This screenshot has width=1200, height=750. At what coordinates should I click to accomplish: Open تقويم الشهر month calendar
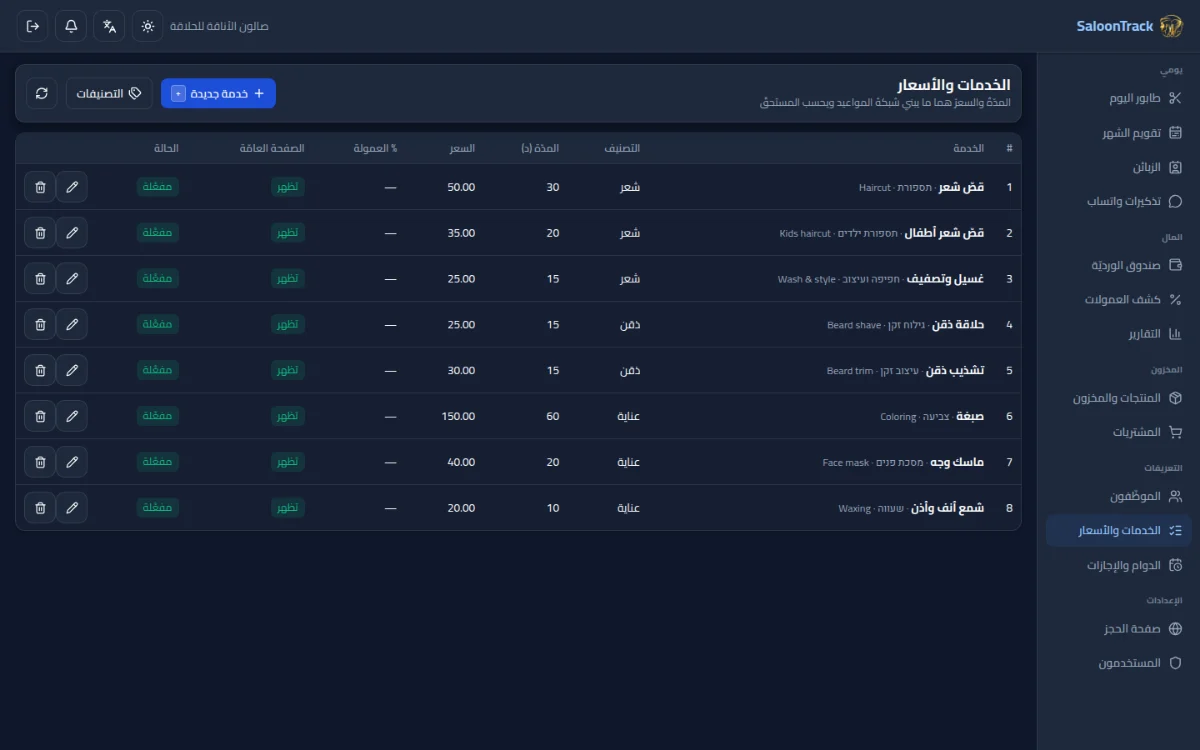tap(1119, 133)
